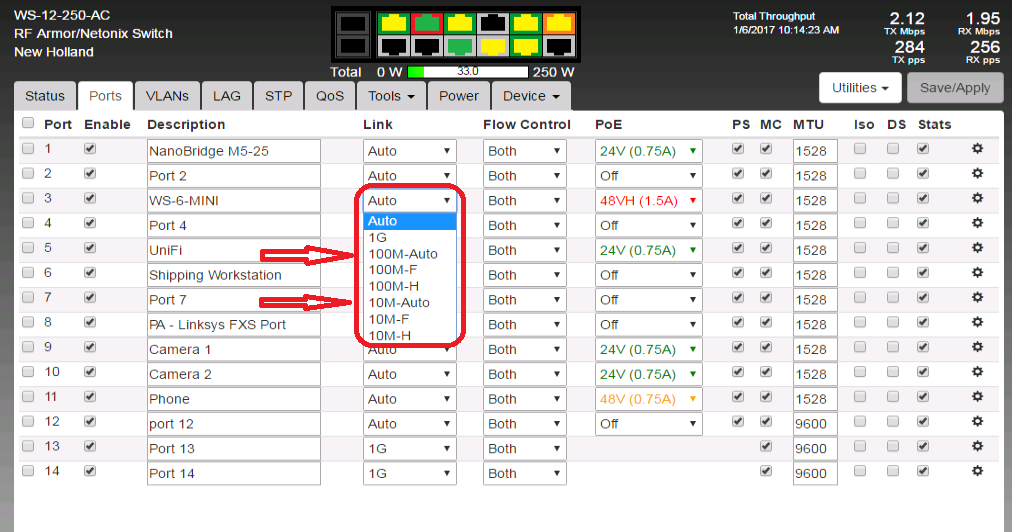Image resolution: width=1012 pixels, height=532 pixels.
Task: Click the upper SFP slot in switch diagram
Action: click(x=352, y=23)
